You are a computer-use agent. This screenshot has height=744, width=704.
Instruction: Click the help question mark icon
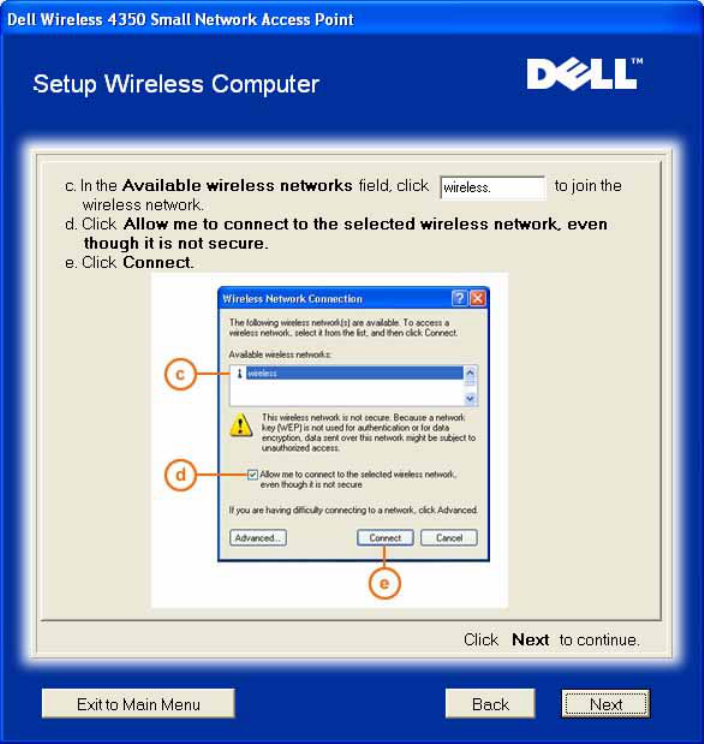pyautogui.click(x=459, y=298)
